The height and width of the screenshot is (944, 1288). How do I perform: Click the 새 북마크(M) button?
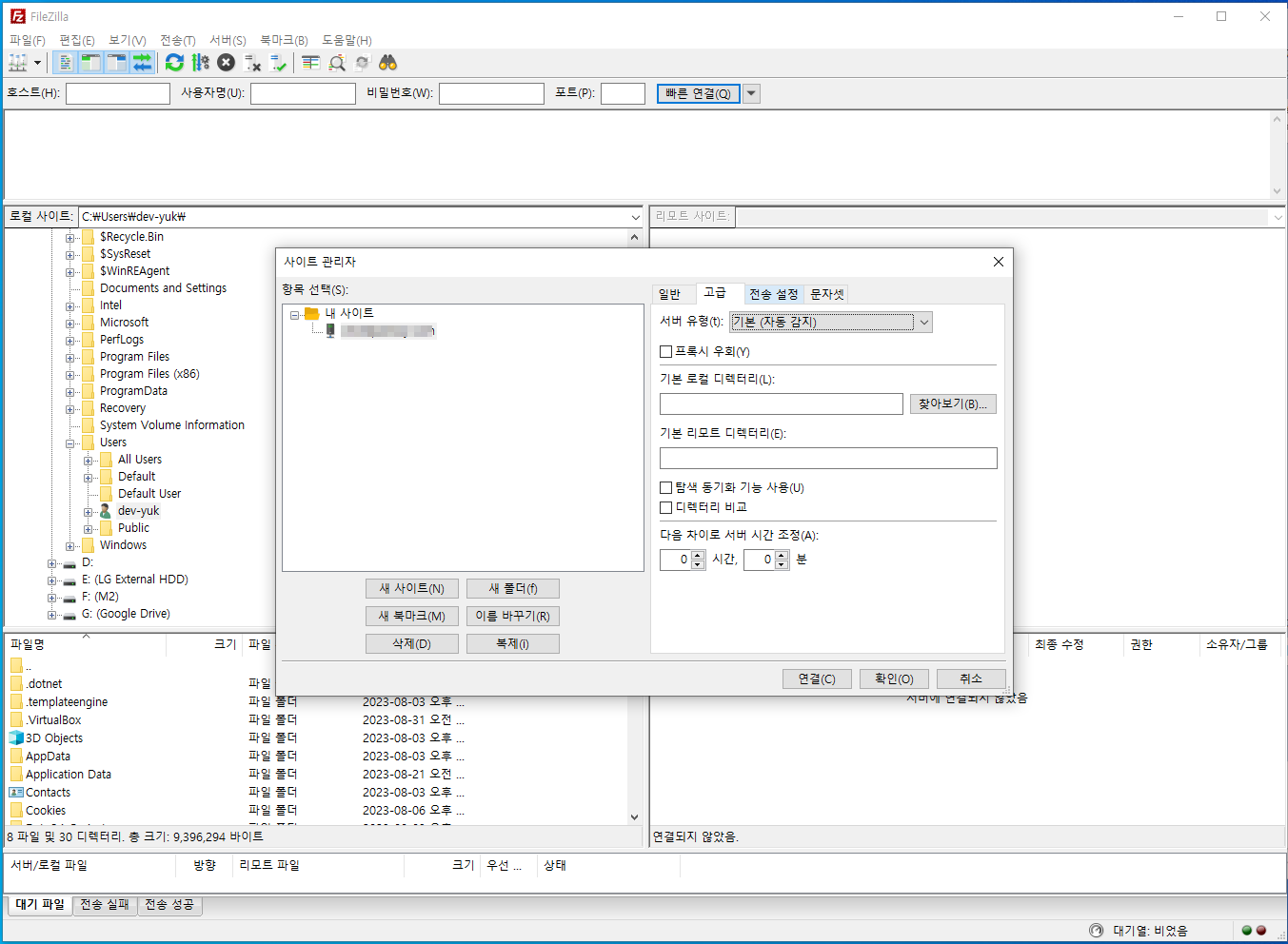412,616
